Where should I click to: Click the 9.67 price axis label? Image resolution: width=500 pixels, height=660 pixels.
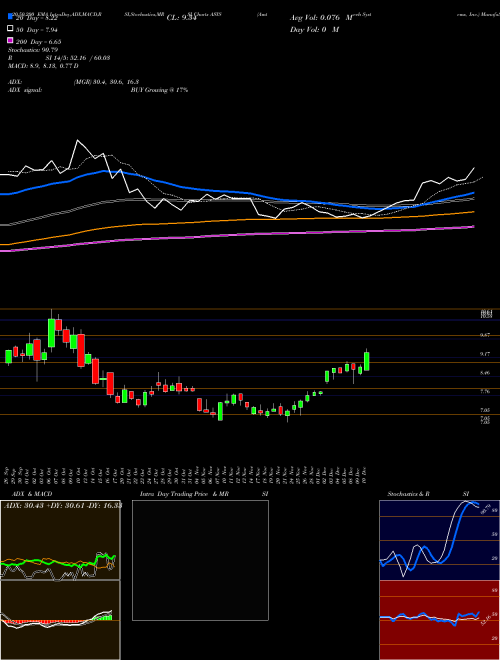tap(485, 335)
